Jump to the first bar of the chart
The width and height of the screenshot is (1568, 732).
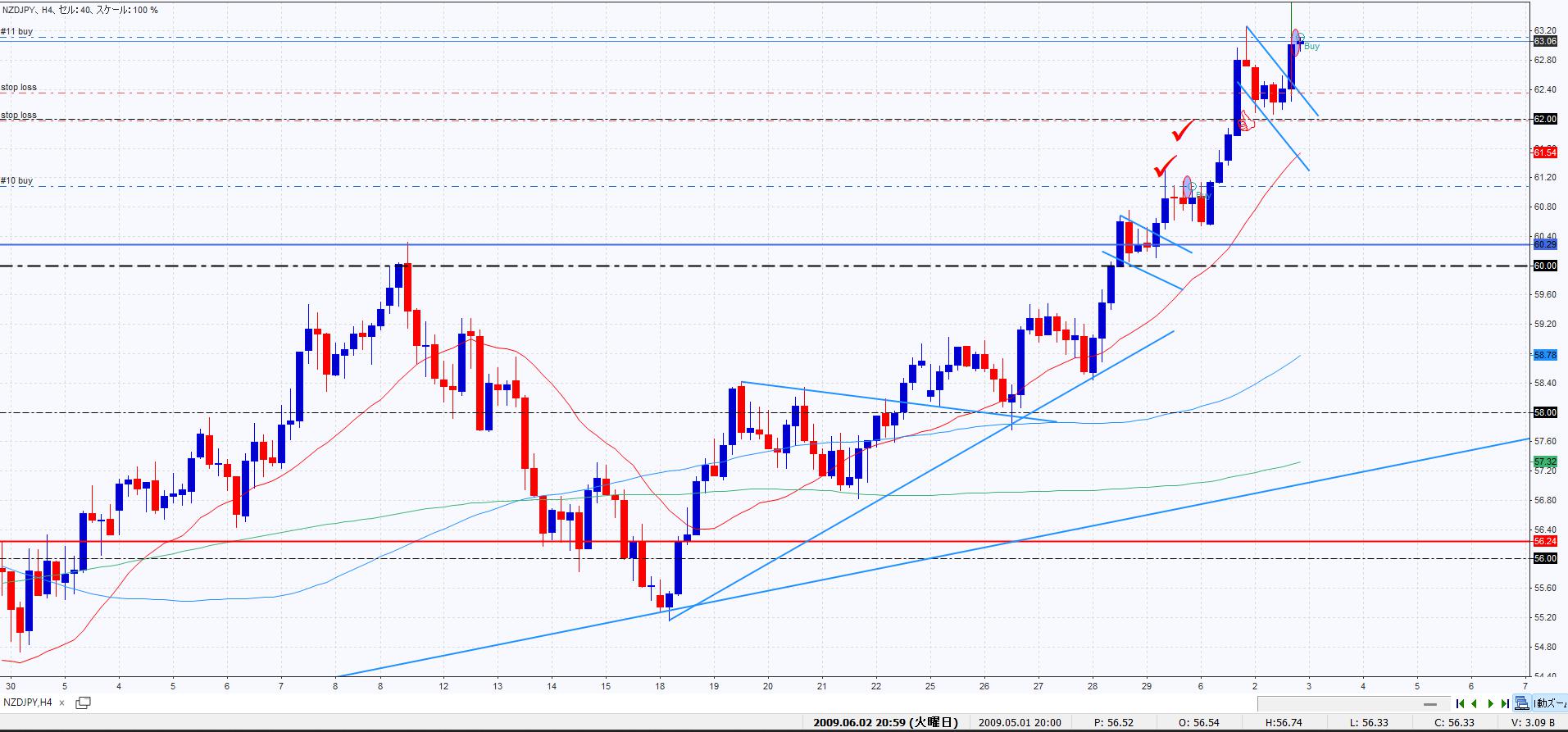1461,703
